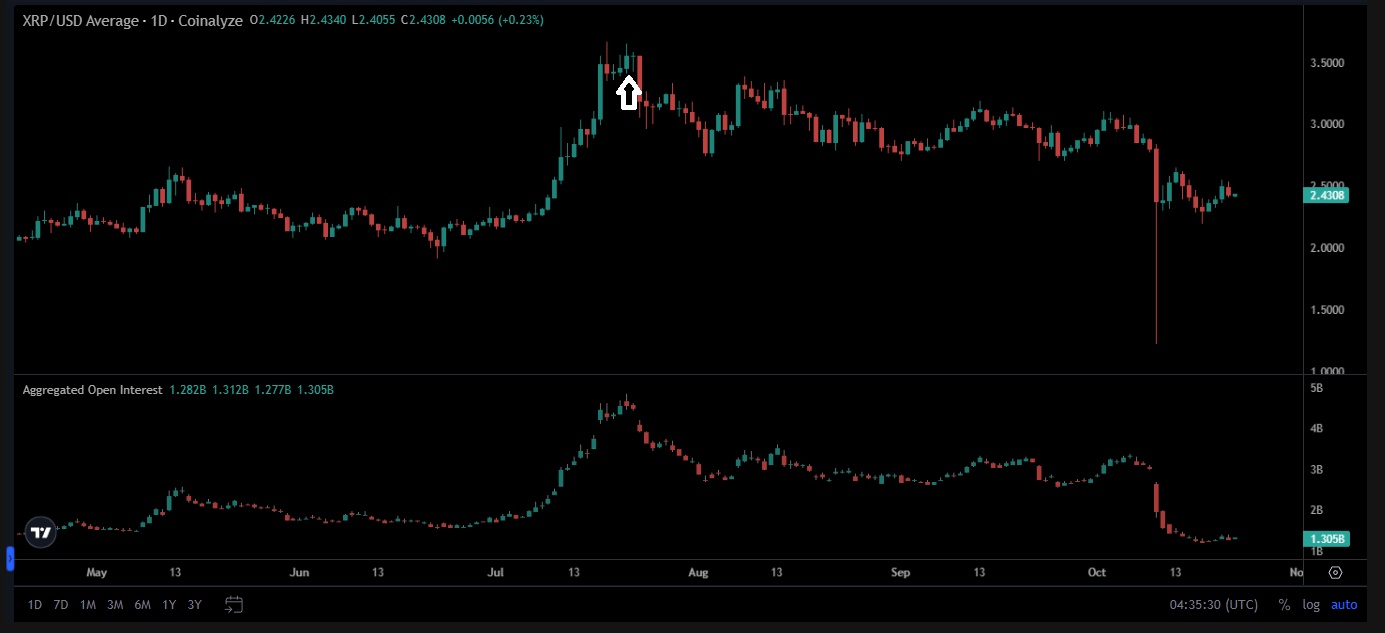
Task: Click the TradingView watermark logo
Action: pos(40,532)
